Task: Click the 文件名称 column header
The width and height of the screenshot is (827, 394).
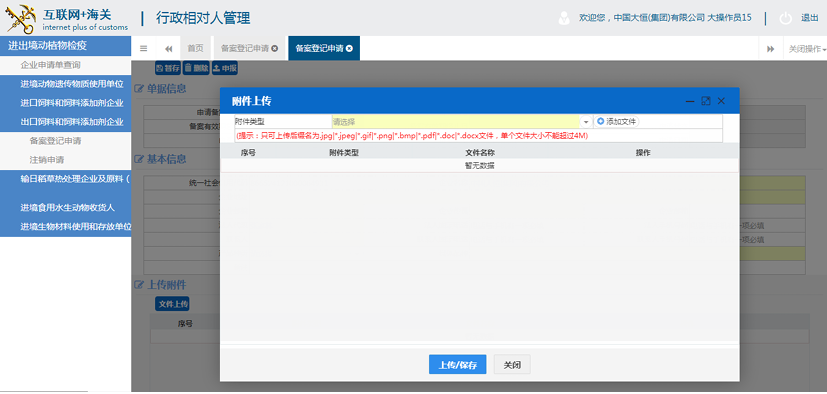Action: 480,152
